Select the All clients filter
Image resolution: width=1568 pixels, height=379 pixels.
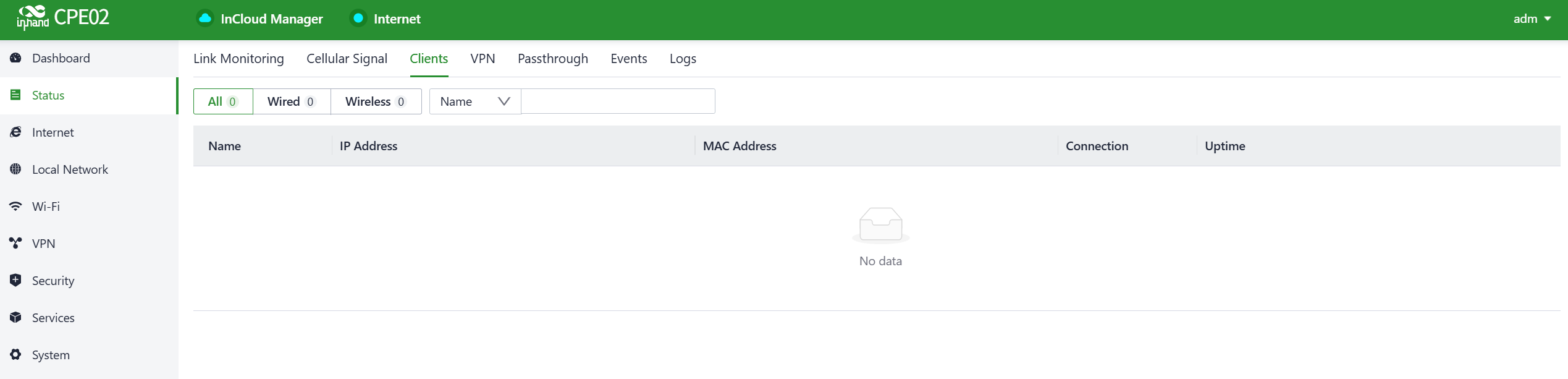222,101
